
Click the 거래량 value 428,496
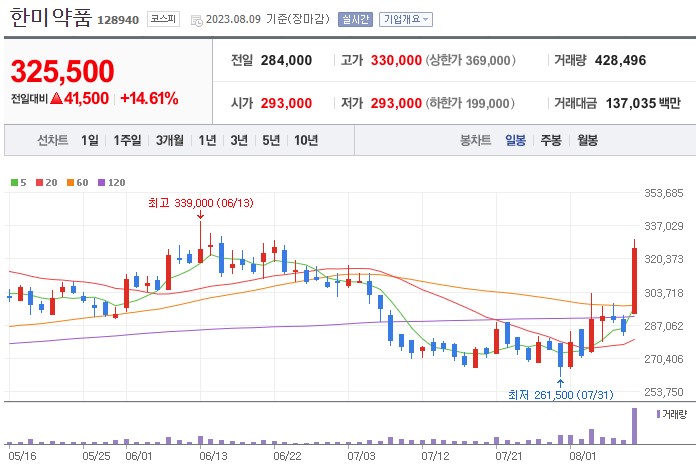621,60
